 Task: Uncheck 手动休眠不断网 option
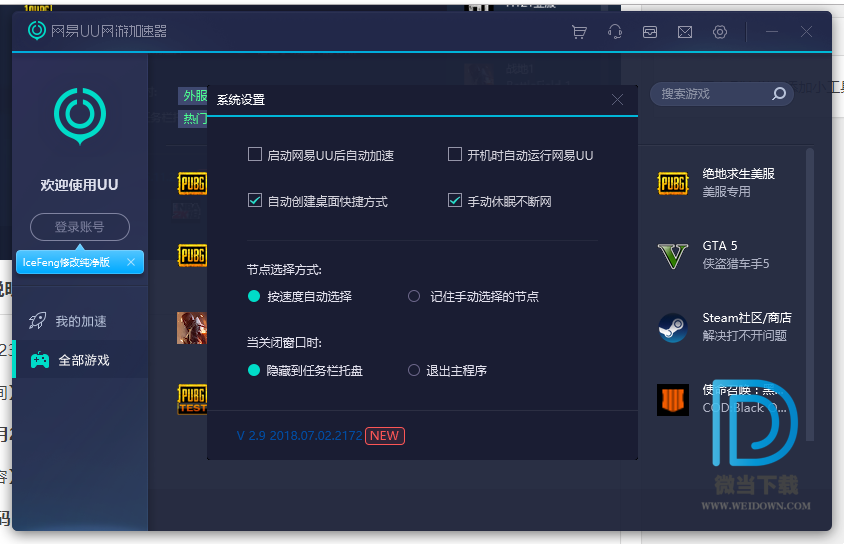point(455,201)
